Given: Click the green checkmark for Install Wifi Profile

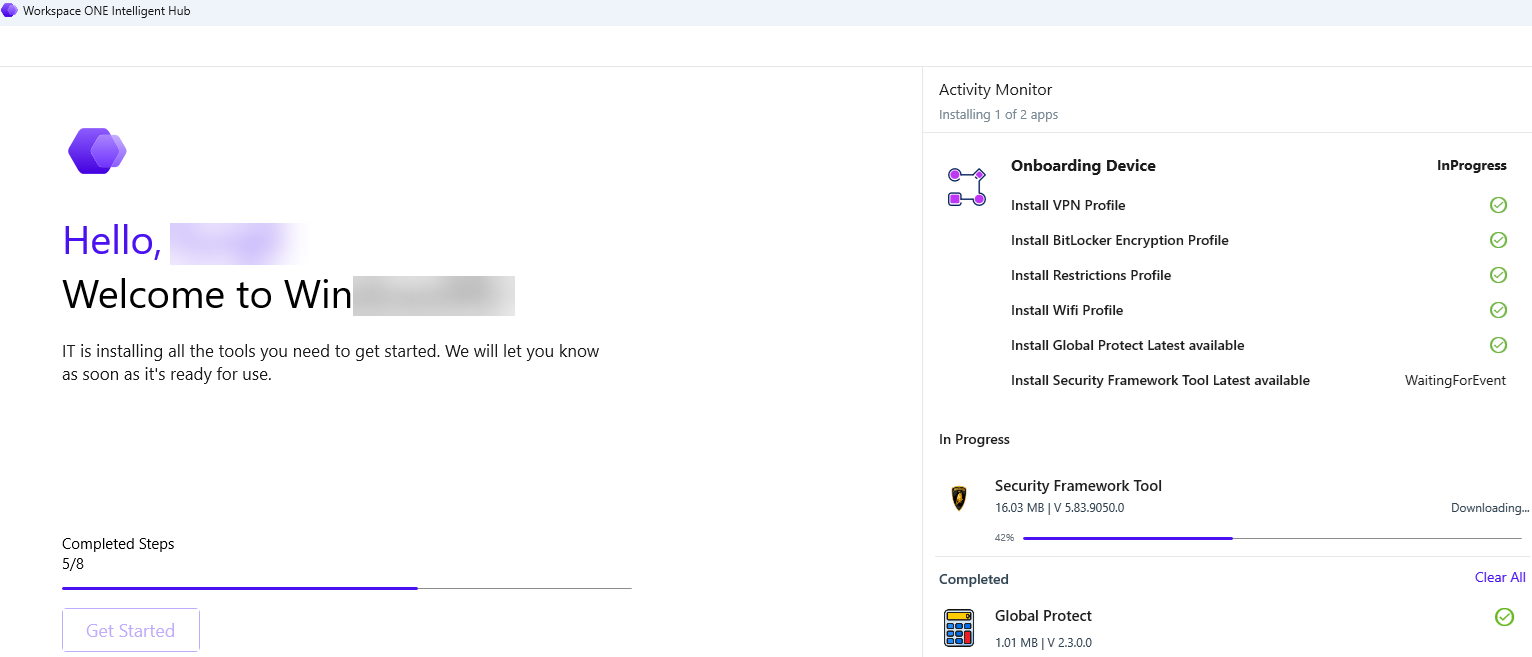Looking at the screenshot, I should pos(1498,310).
